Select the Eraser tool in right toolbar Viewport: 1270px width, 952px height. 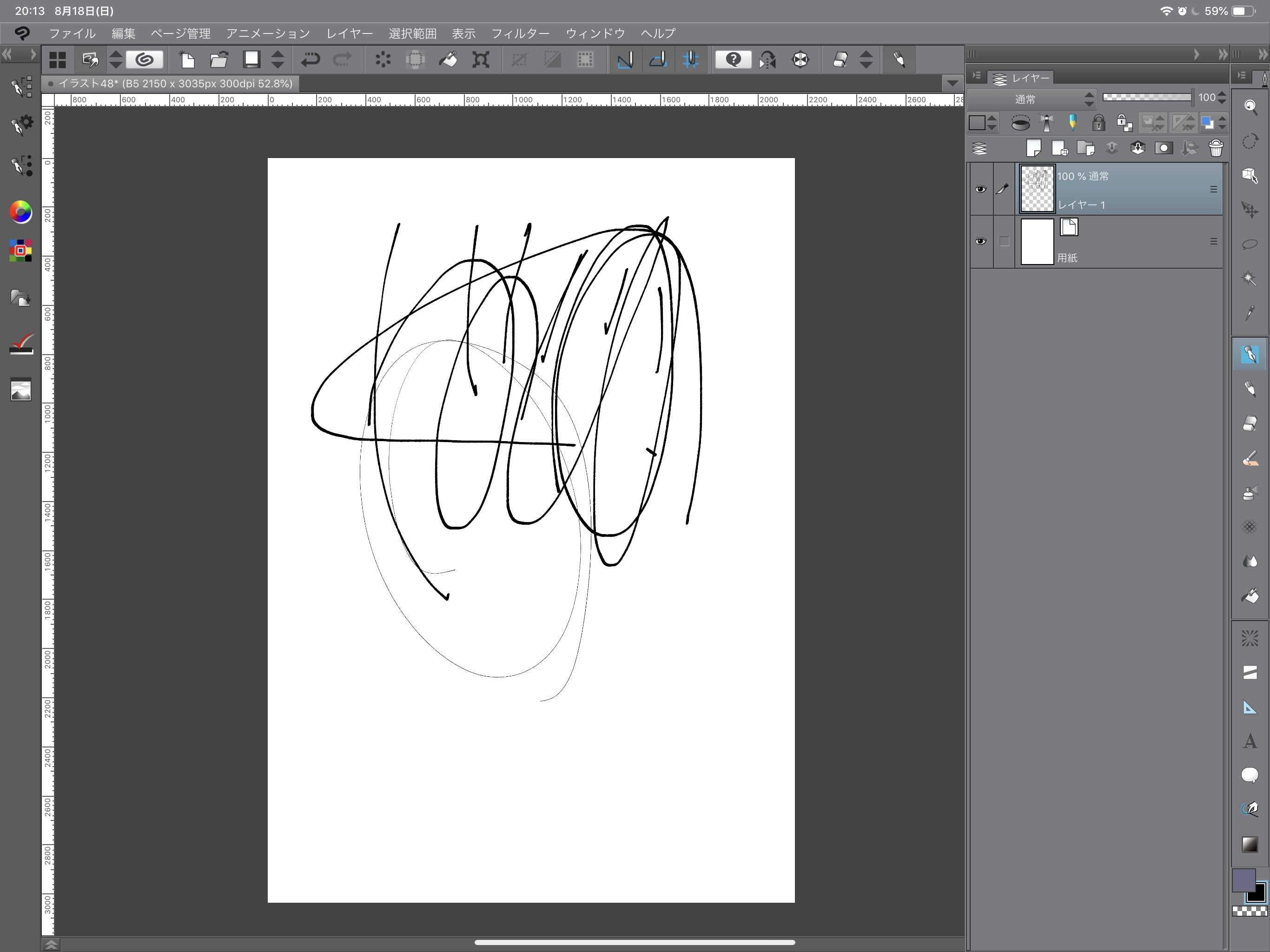point(1250,424)
